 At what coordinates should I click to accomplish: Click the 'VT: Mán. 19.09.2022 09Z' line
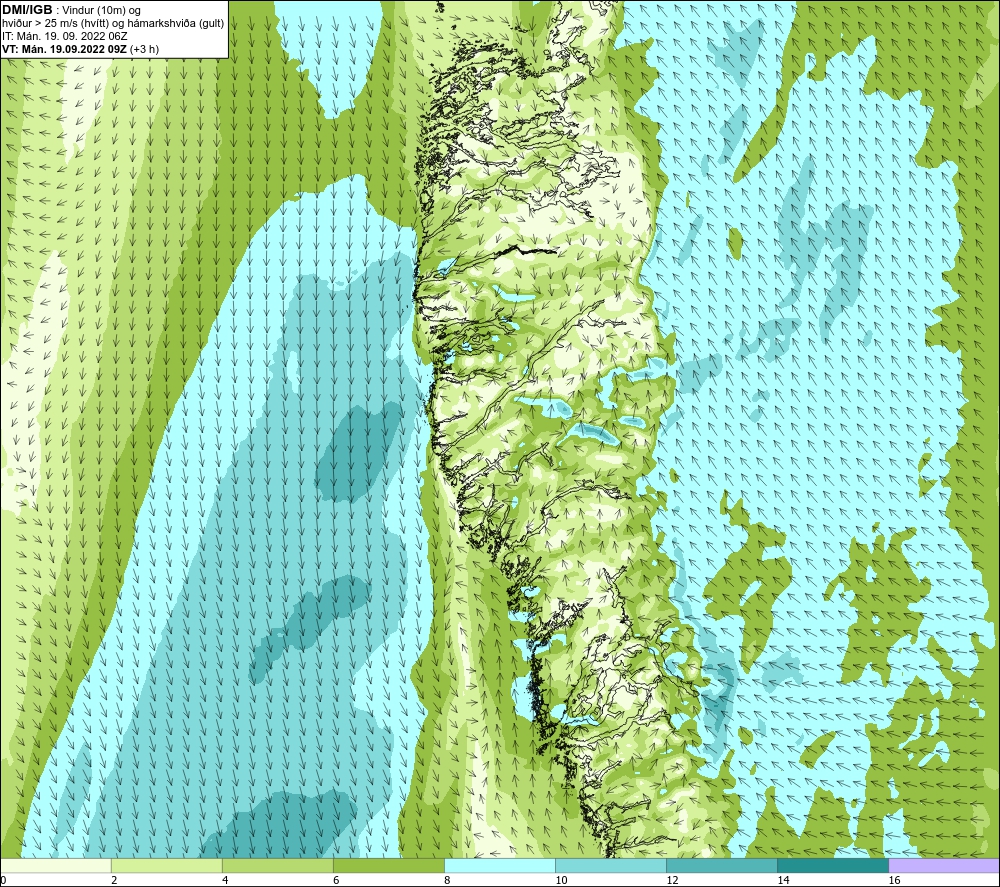(x=64, y=49)
